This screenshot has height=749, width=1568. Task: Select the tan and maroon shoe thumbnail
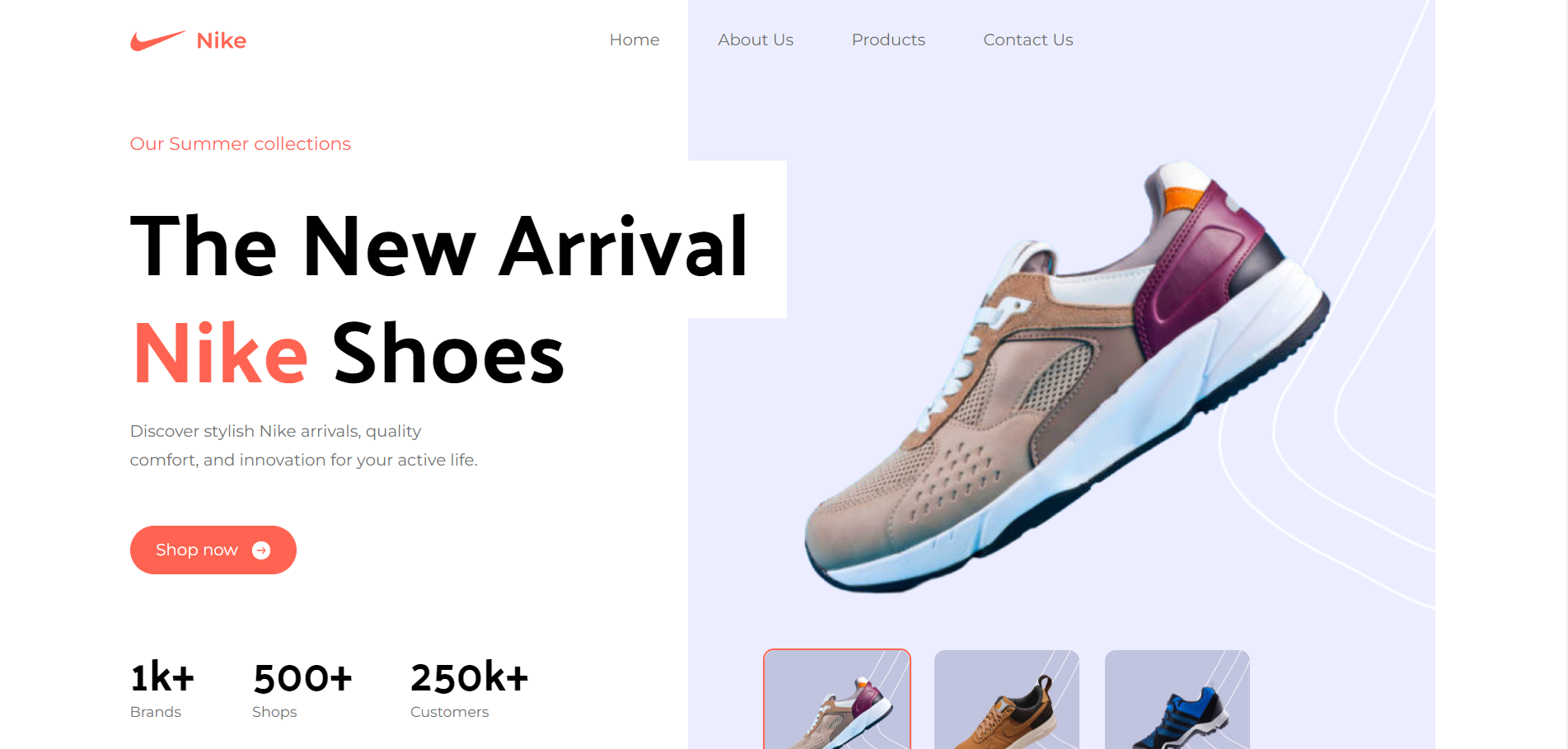click(x=837, y=700)
